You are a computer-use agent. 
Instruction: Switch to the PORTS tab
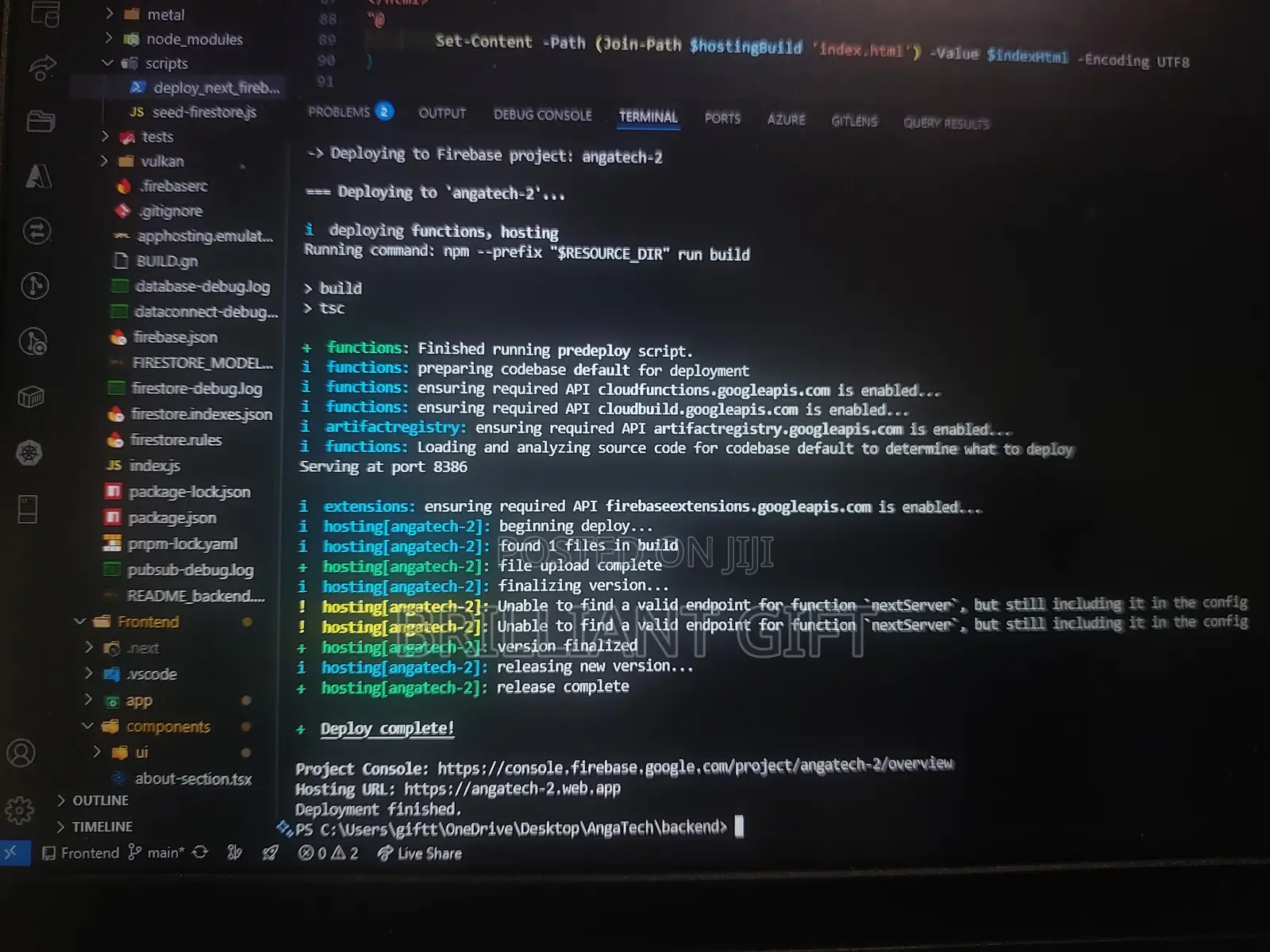click(x=722, y=118)
